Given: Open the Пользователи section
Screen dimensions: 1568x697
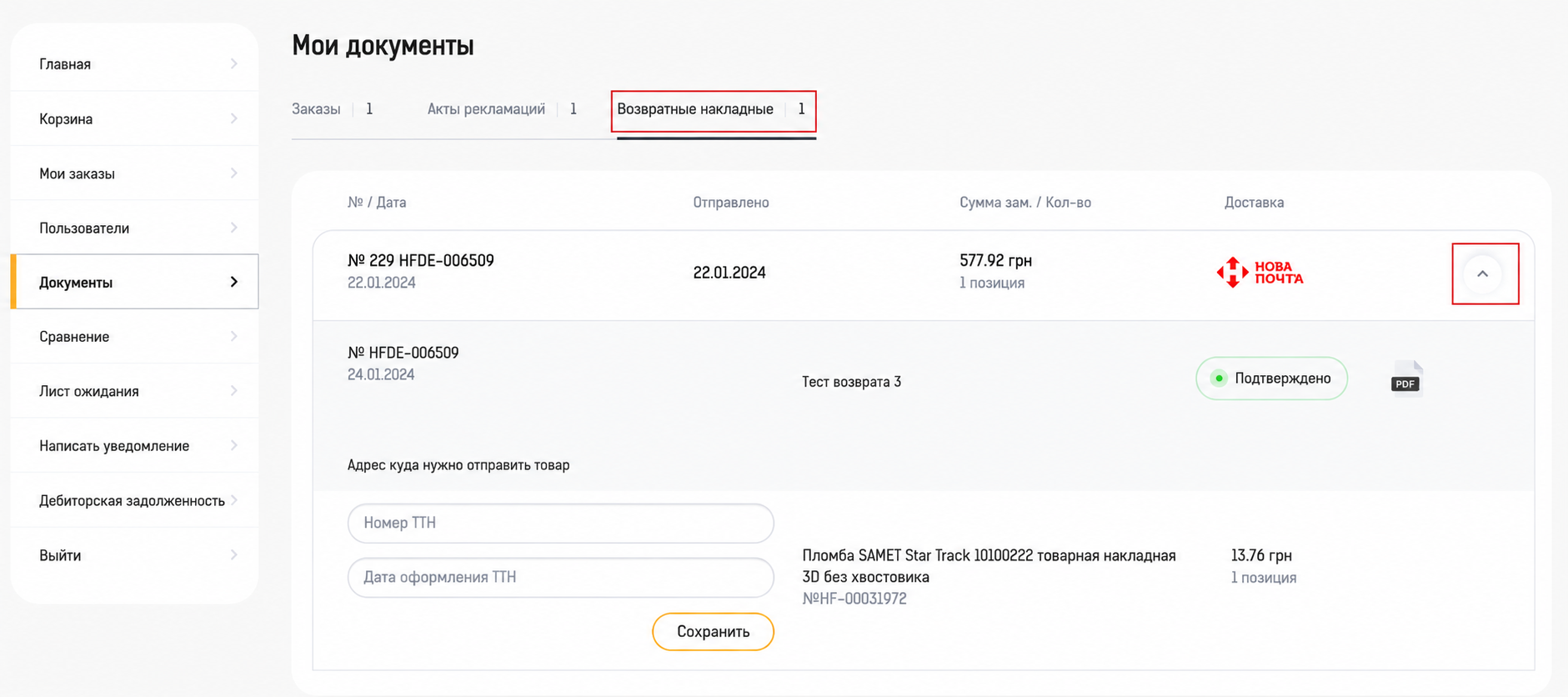Looking at the screenshot, I should pos(134,228).
